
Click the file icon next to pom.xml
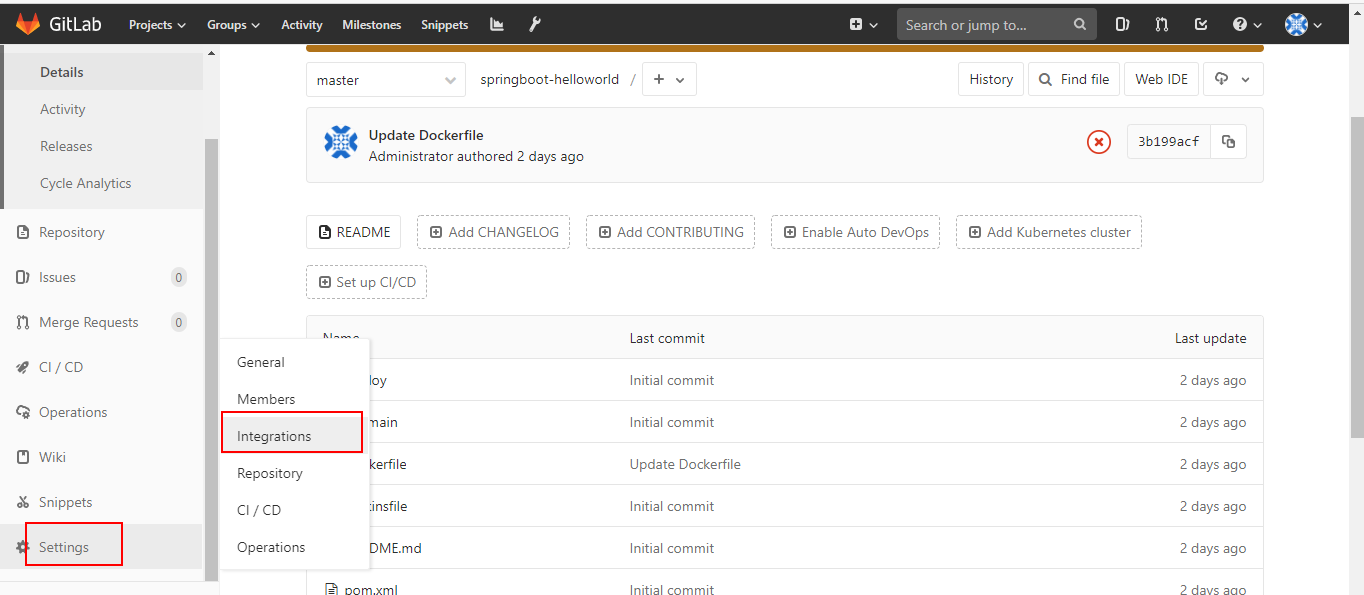click(331, 589)
